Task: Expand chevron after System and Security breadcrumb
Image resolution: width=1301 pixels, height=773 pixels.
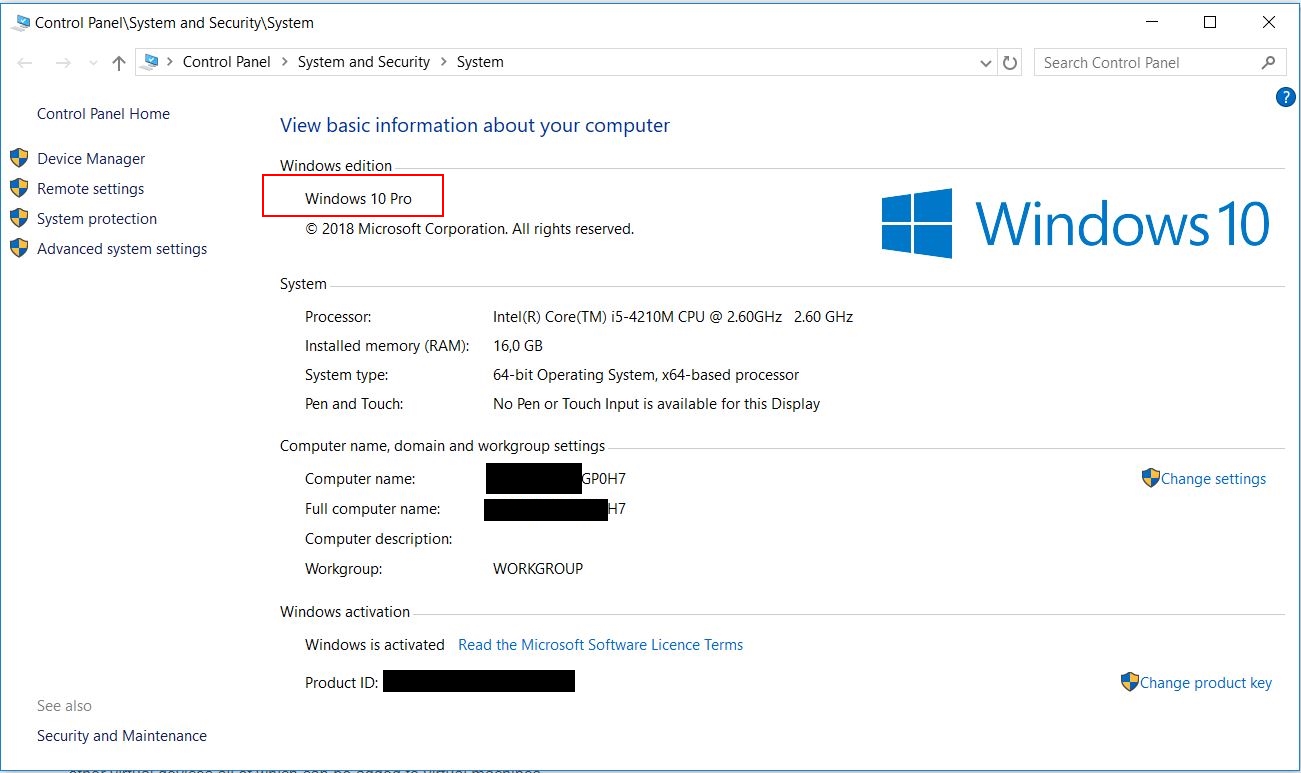Action: click(x=443, y=62)
